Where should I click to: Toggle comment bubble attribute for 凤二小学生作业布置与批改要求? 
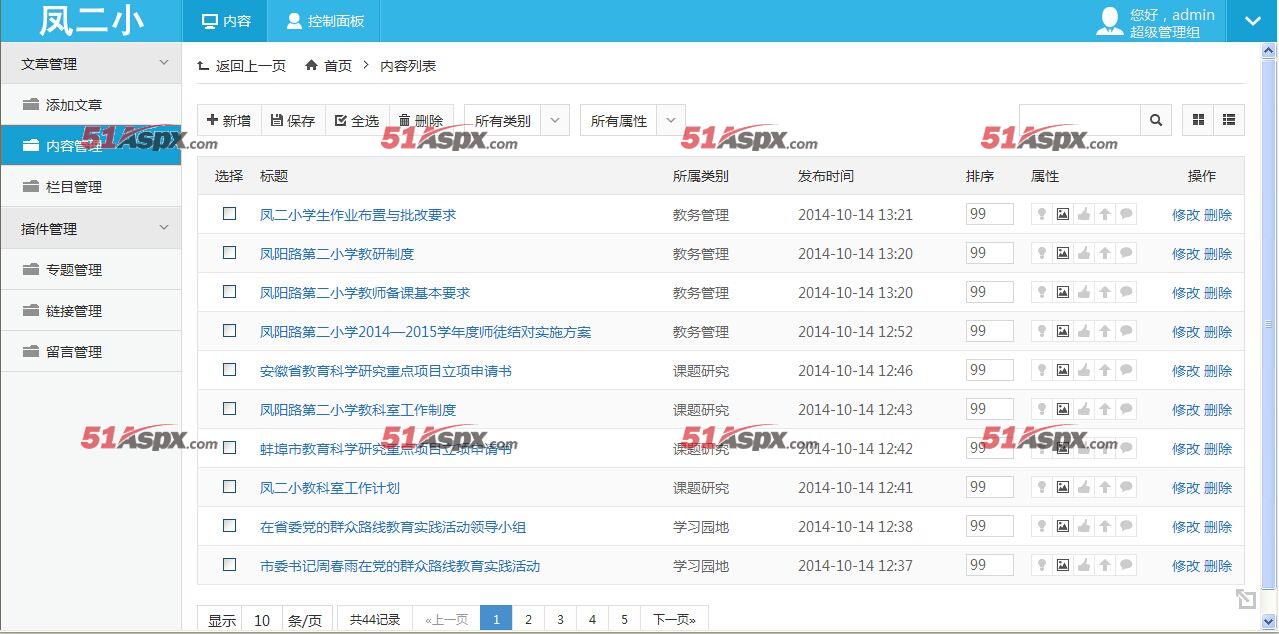1126,214
